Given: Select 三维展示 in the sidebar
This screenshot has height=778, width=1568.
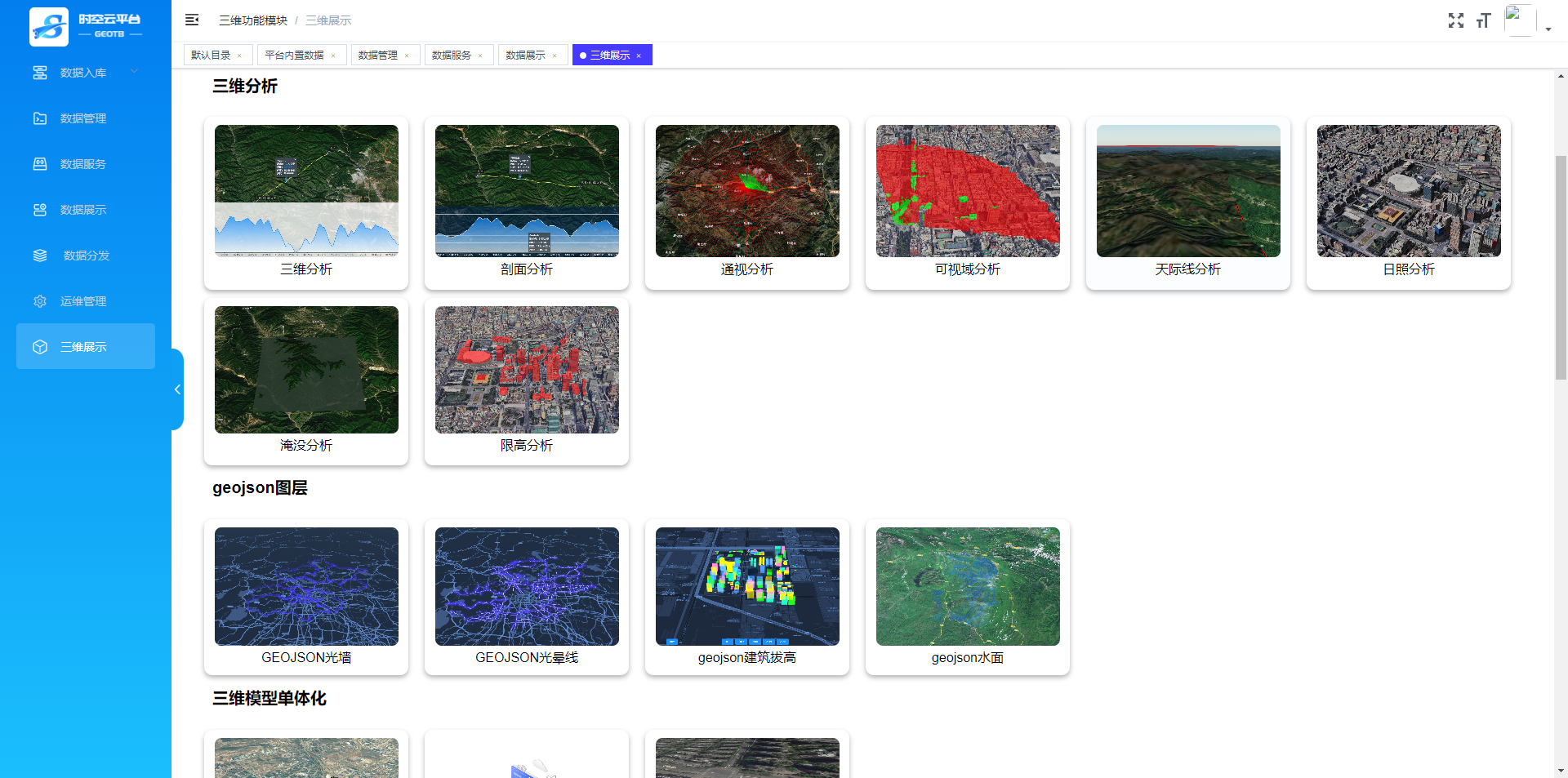Looking at the screenshot, I should 85,347.
